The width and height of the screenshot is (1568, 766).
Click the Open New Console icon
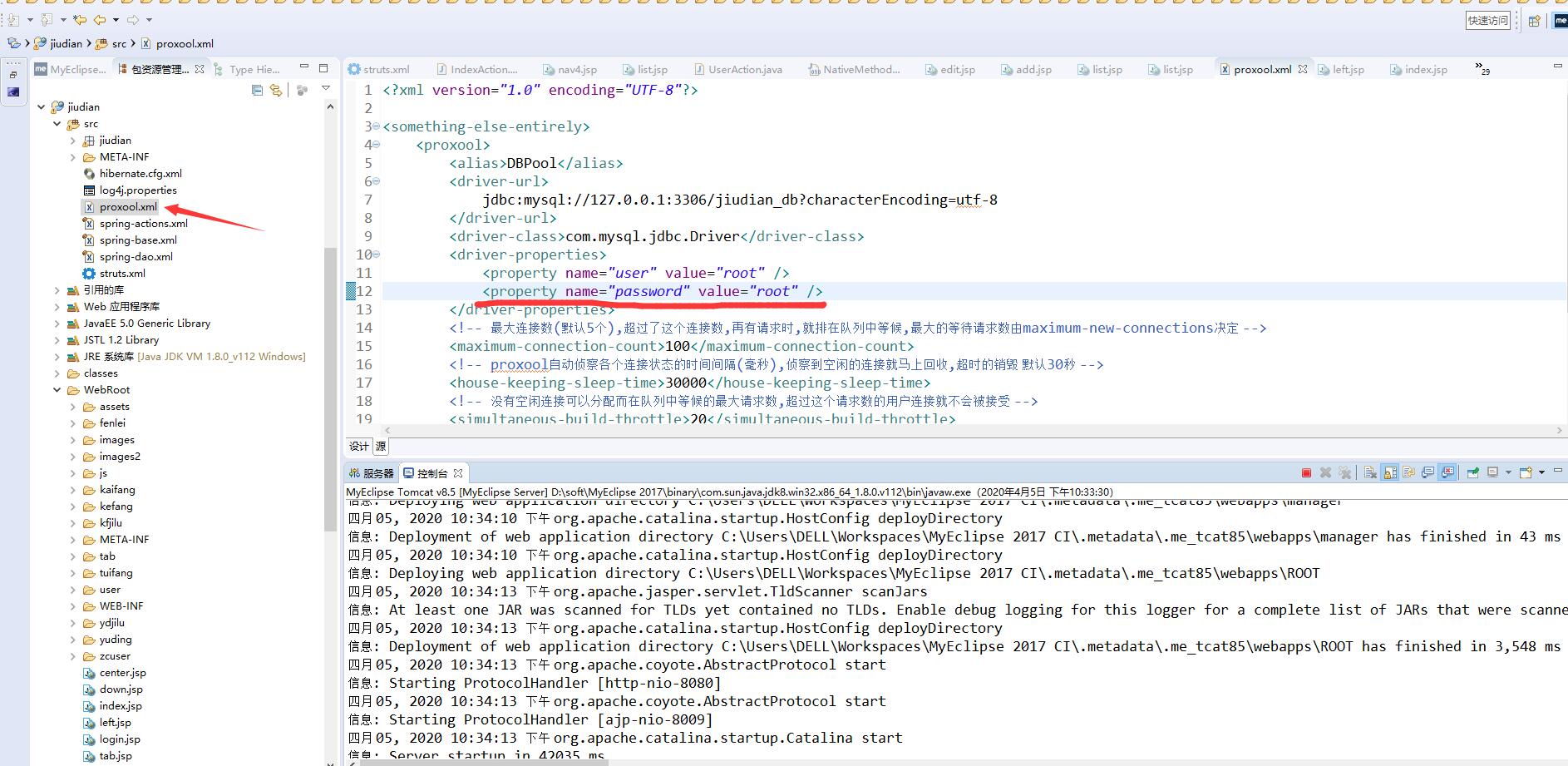point(1526,472)
